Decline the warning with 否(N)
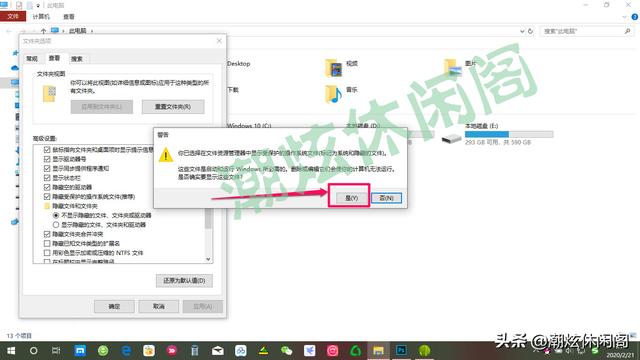Image resolution: width=640 pixels, height=360 pixels. click(386, 198)
